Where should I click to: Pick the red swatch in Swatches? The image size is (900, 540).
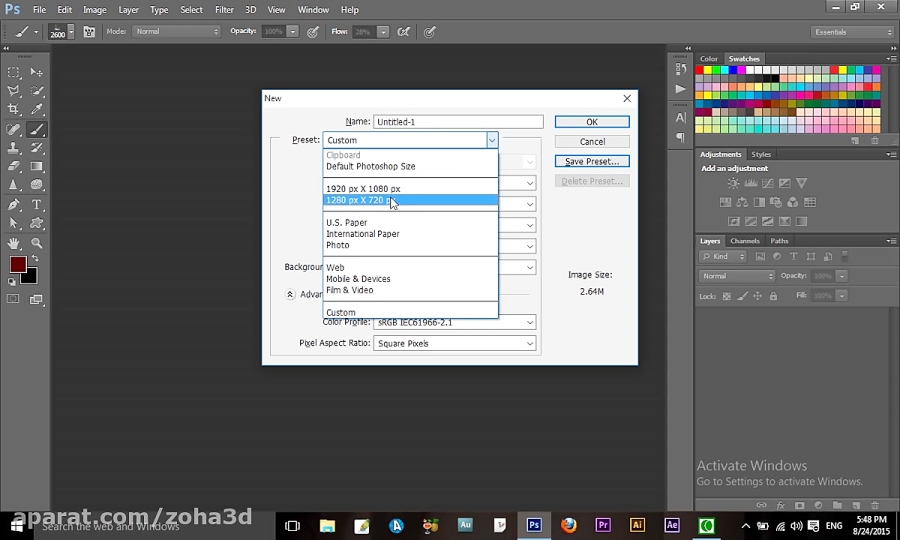point(699,70)
